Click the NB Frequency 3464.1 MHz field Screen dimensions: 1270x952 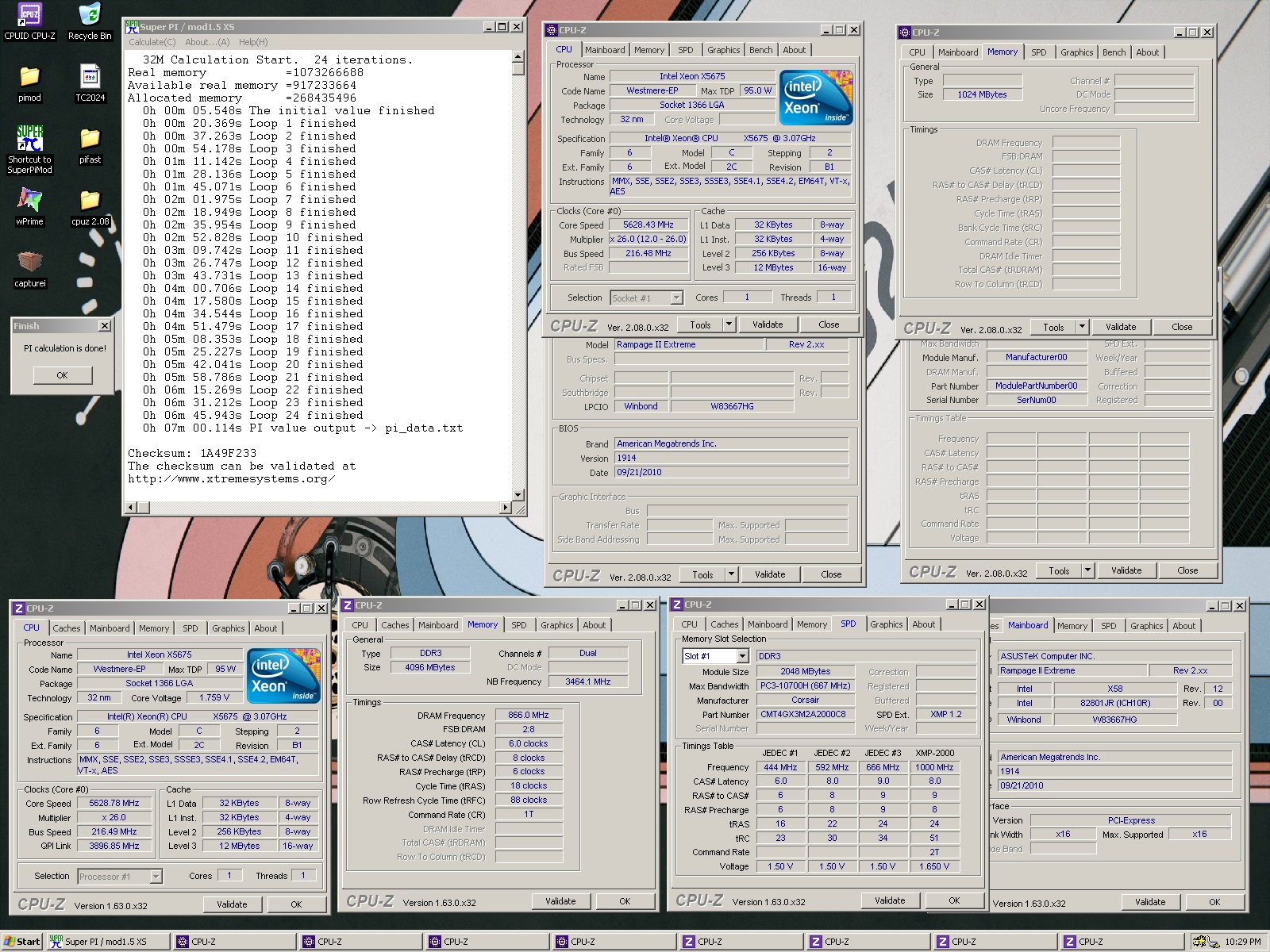pyautogui.click(x=587, y=681)
